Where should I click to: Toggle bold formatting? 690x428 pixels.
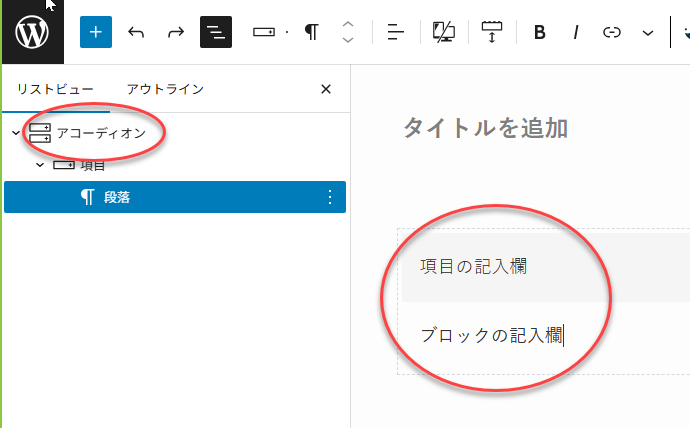pyautogui.click(x=540, y=32)
